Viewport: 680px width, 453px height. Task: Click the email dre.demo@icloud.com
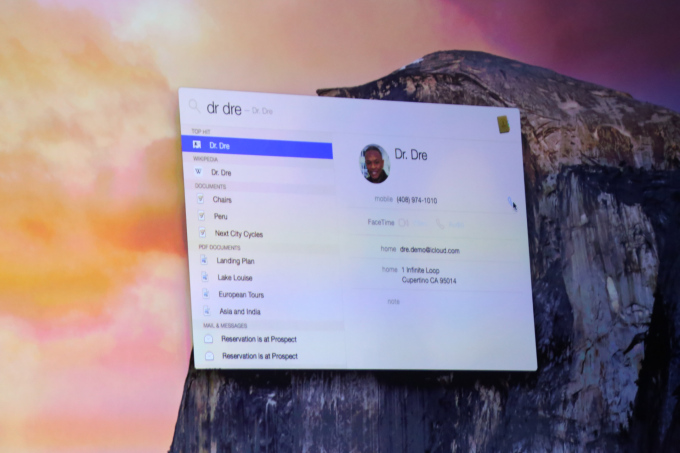[x=429, y=250]
